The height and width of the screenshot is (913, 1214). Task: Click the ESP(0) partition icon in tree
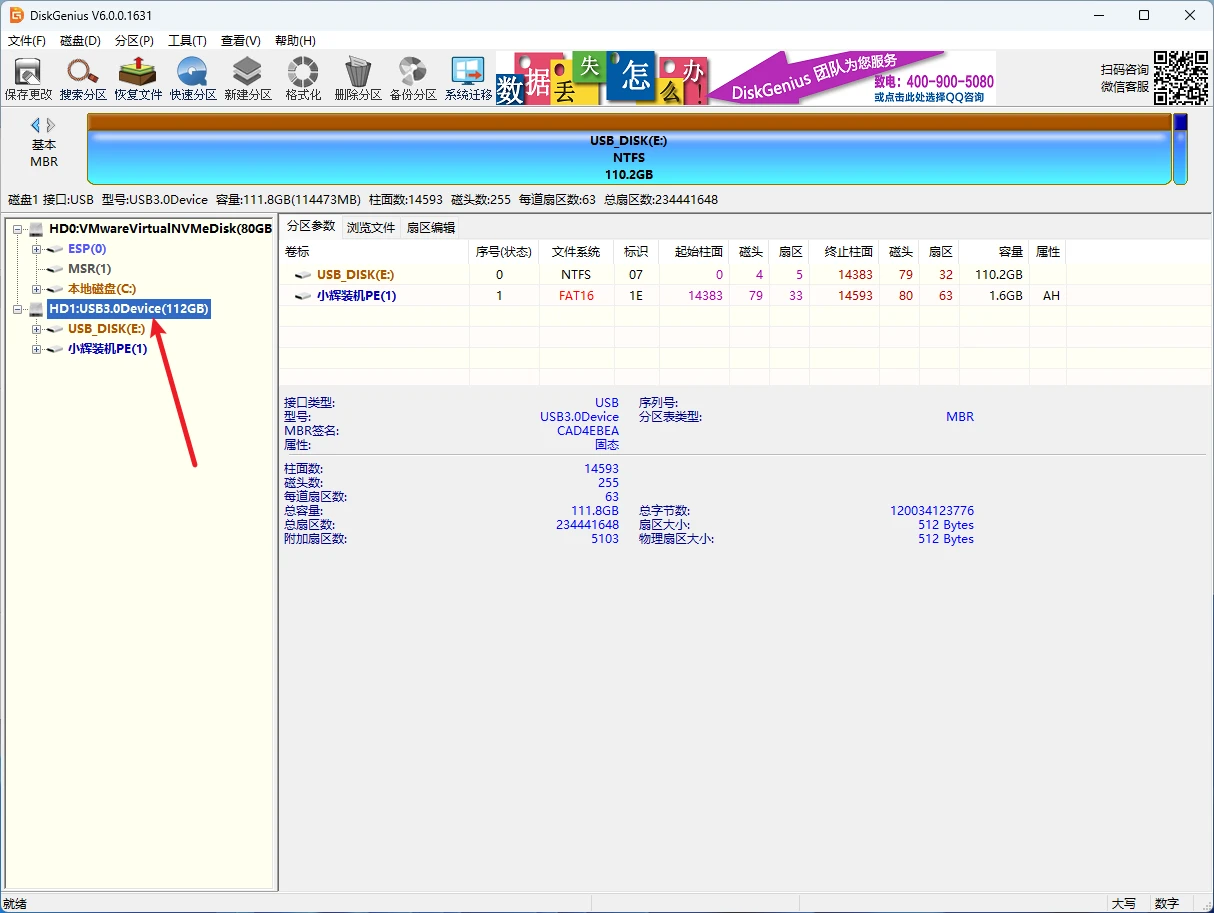[55, 249]
